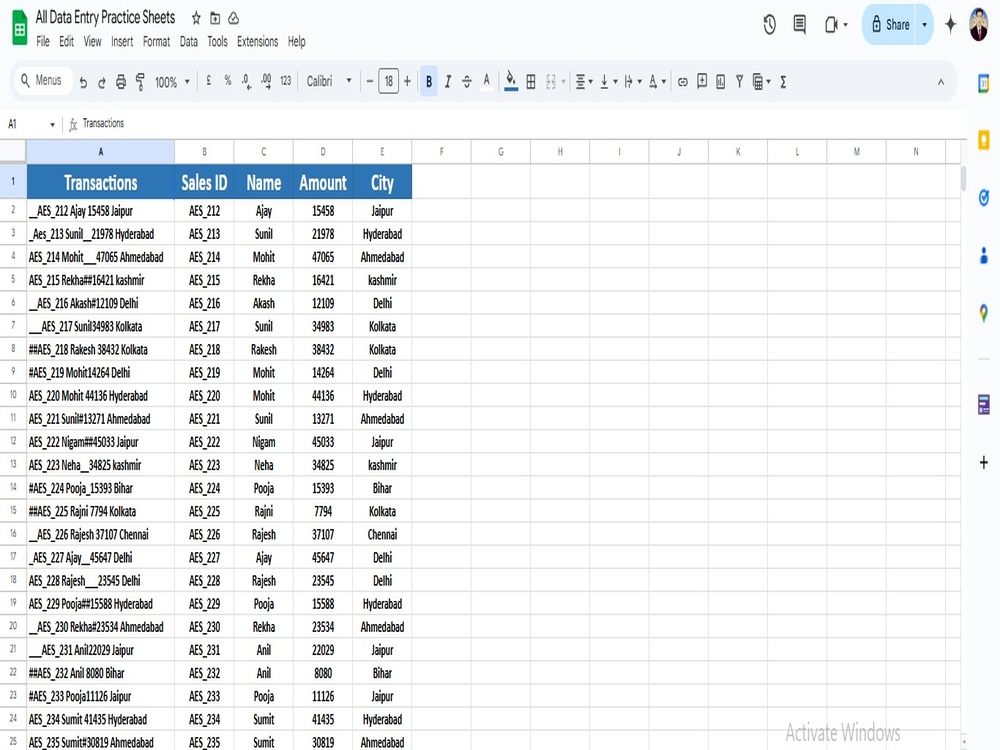Open the Data menu
The width and height of the screenshot is (1000, 750).
tap(189, 41)
